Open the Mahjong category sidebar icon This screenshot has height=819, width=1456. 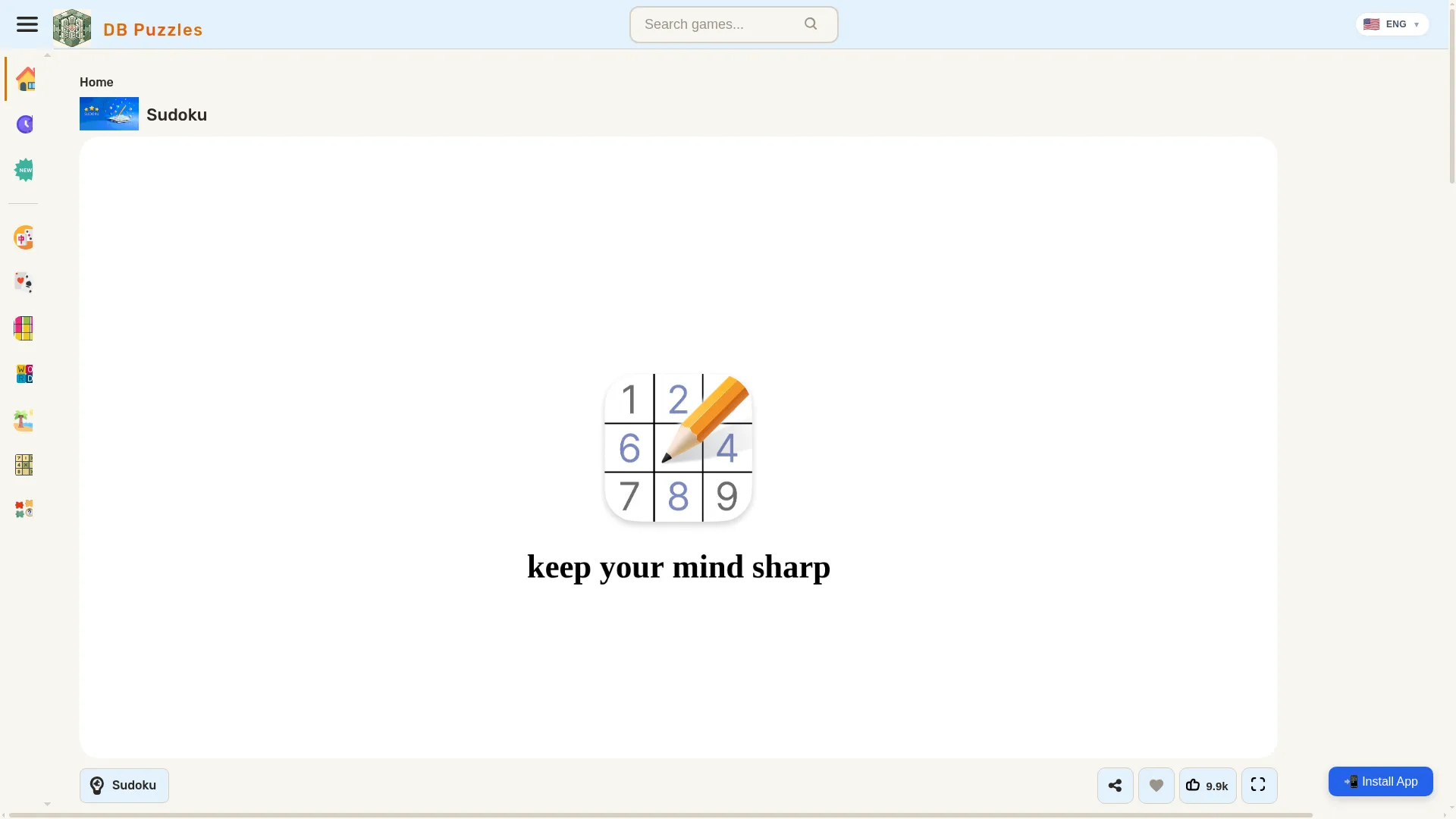point(24,237)
